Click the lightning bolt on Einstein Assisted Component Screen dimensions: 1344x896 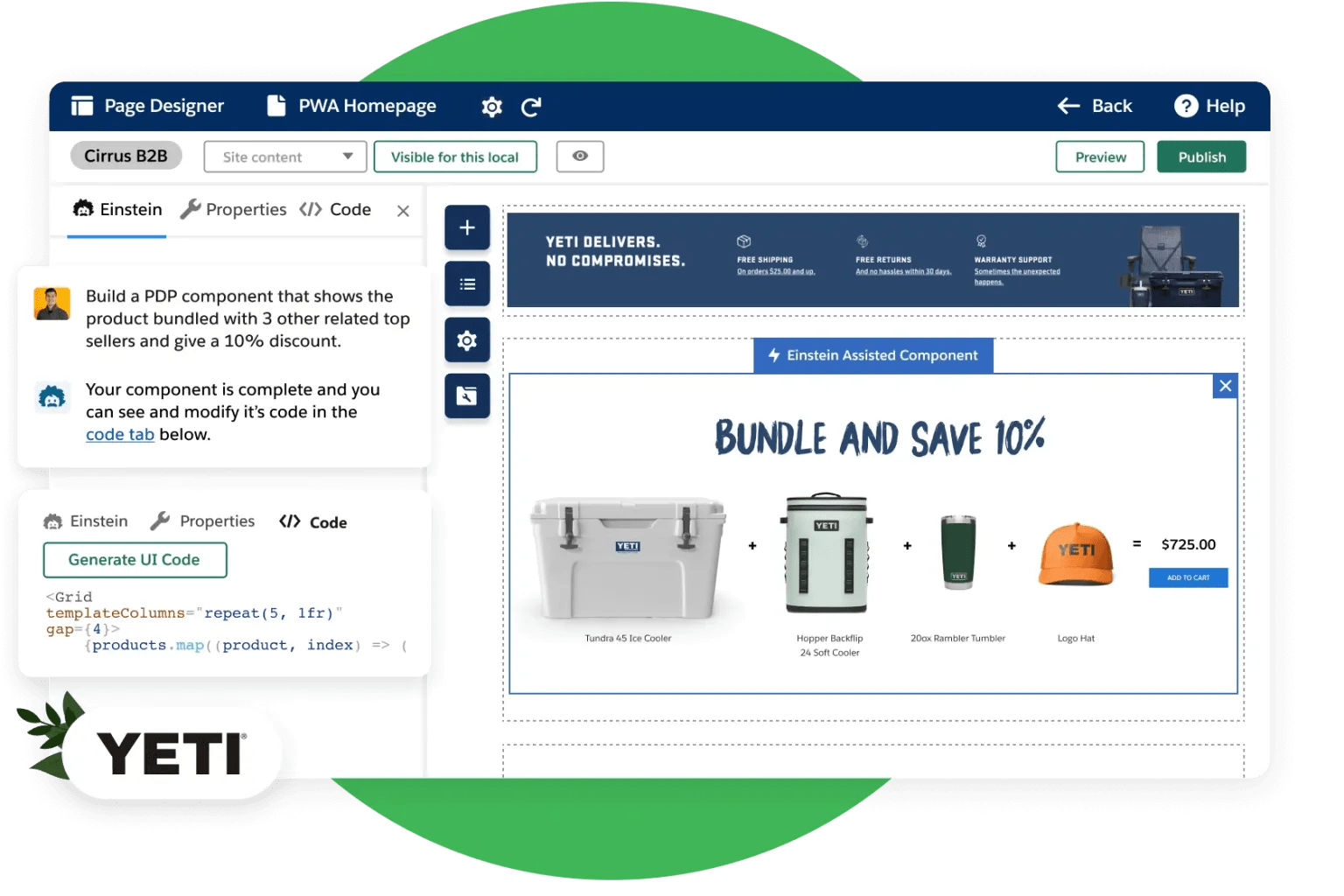pyautogui.click(x=773, y=355)
